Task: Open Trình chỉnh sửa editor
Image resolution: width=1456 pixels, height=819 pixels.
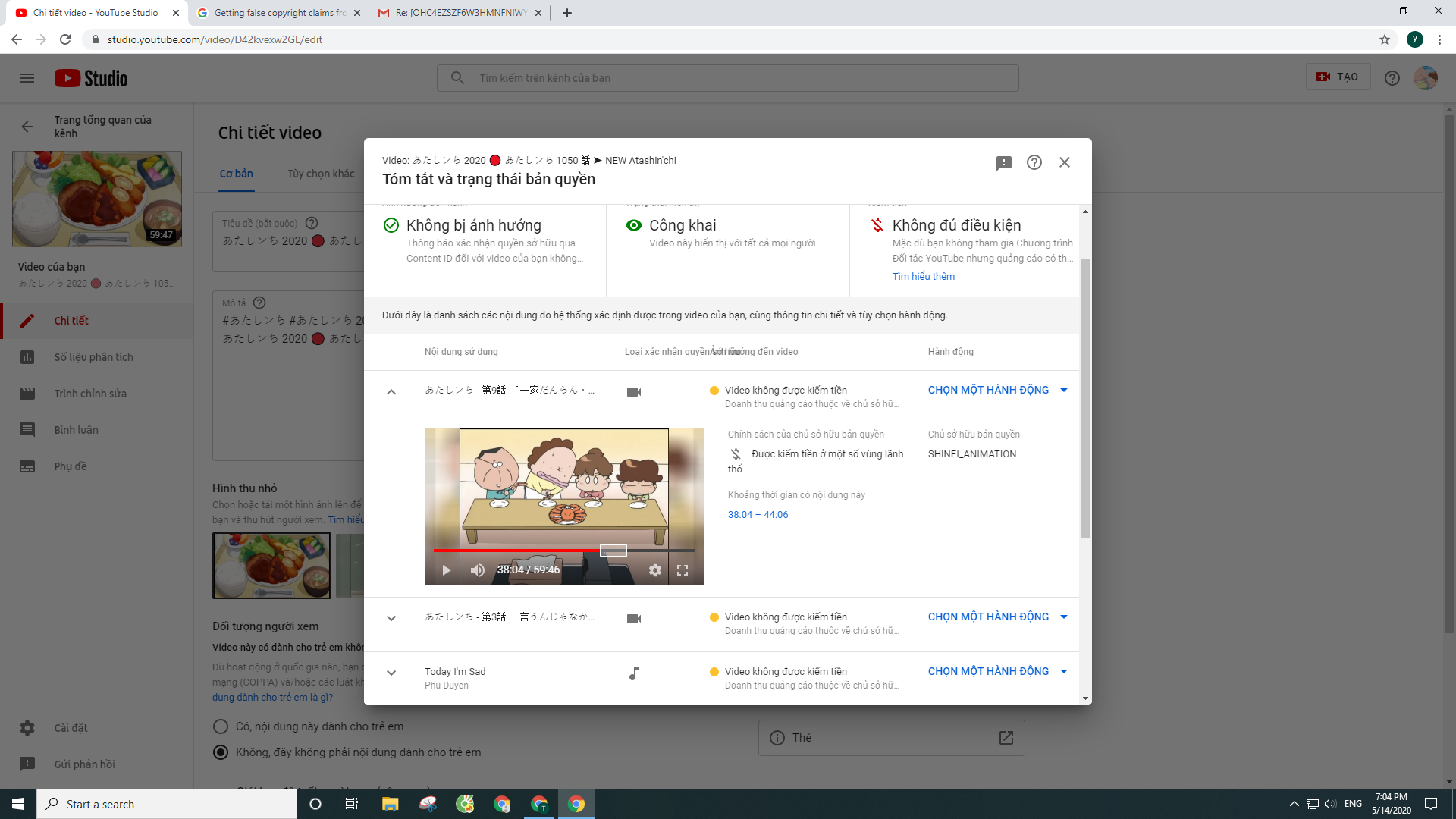Action: click(97, 394)
